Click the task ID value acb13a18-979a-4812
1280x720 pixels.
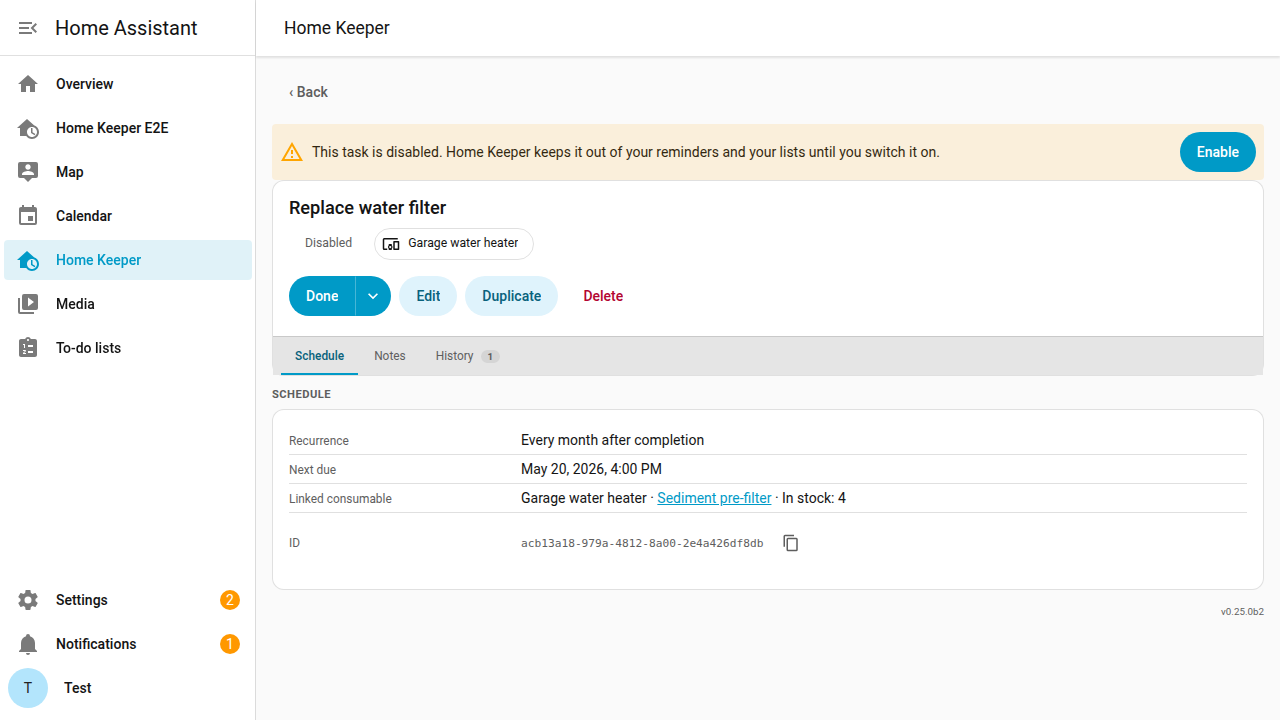click(x=642, y=544)
